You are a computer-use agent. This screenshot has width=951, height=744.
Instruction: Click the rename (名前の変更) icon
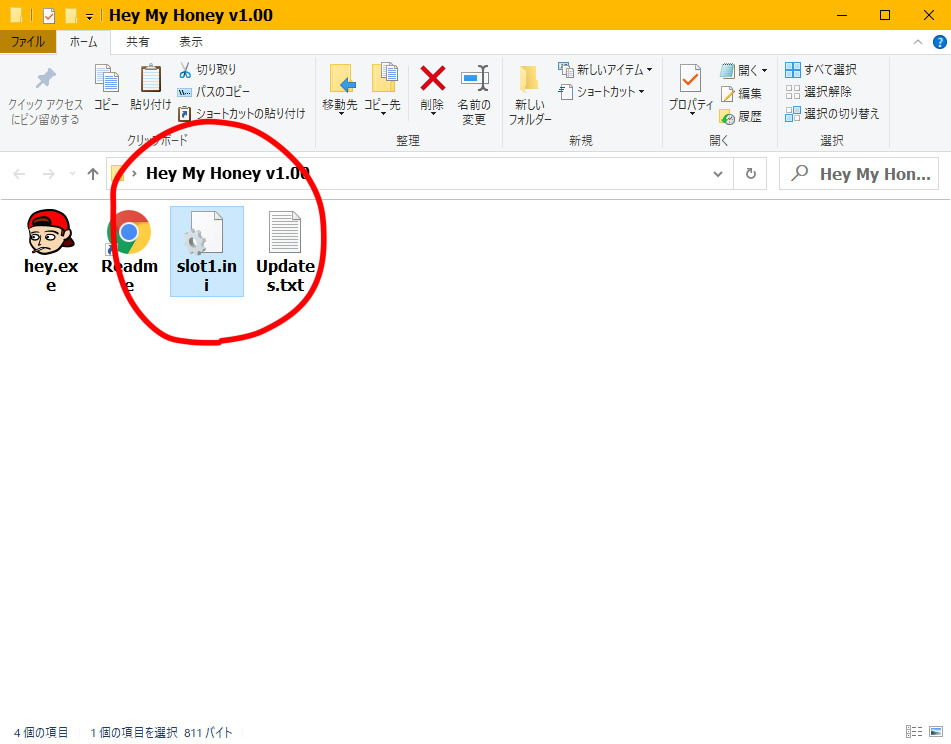tap(474, 78)
